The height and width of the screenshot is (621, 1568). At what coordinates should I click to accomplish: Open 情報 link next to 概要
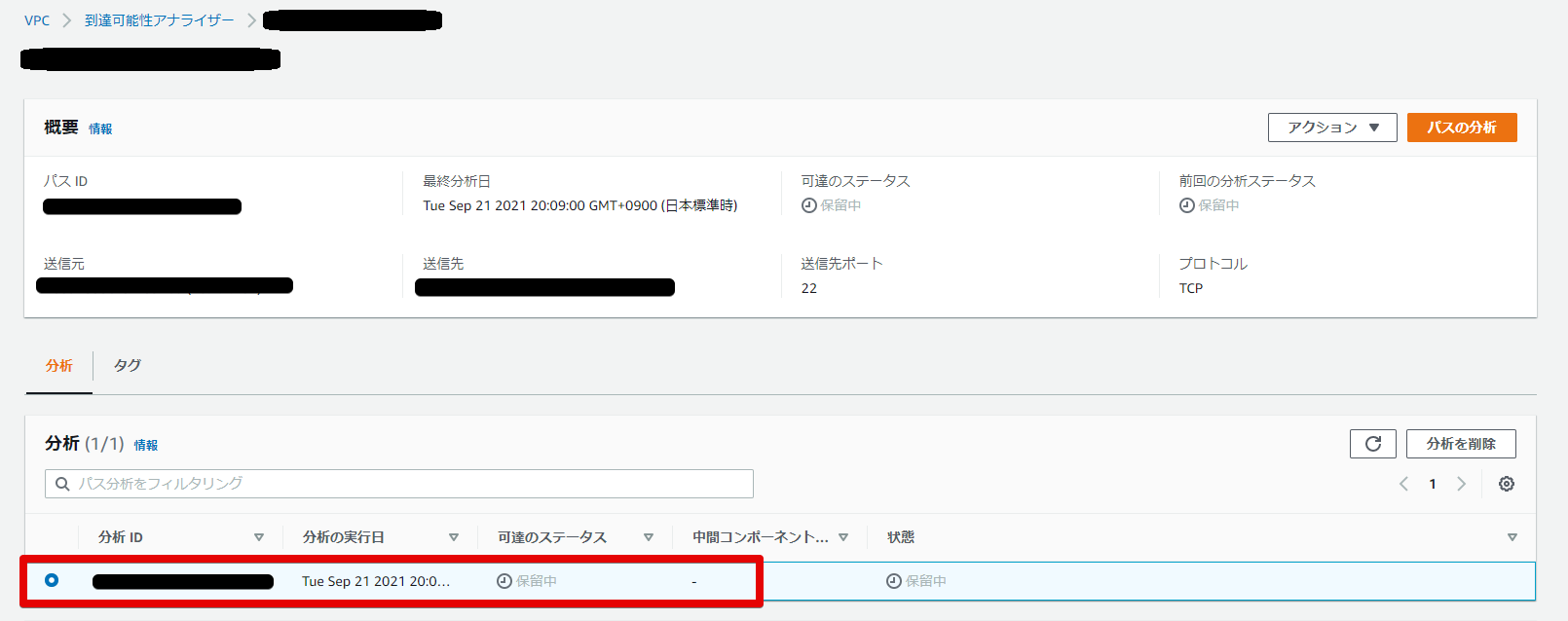click(x=100, y=128)
